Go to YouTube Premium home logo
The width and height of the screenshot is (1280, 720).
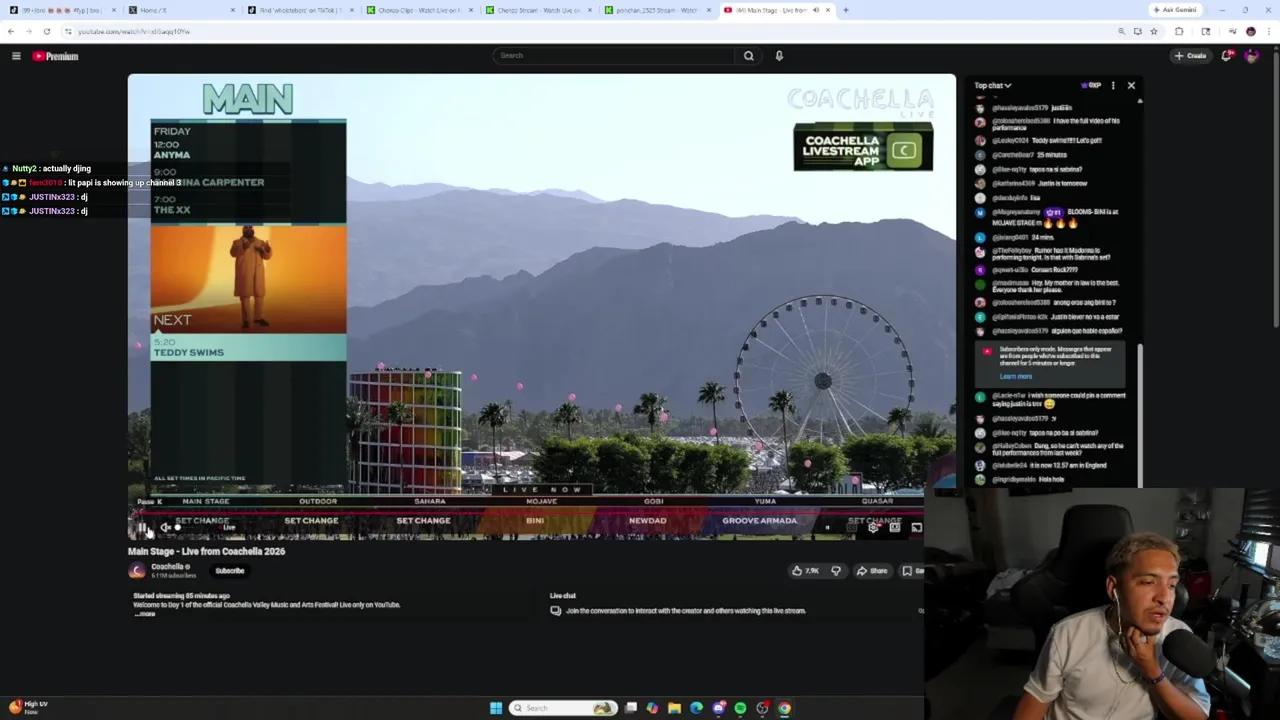click(55, 56)
